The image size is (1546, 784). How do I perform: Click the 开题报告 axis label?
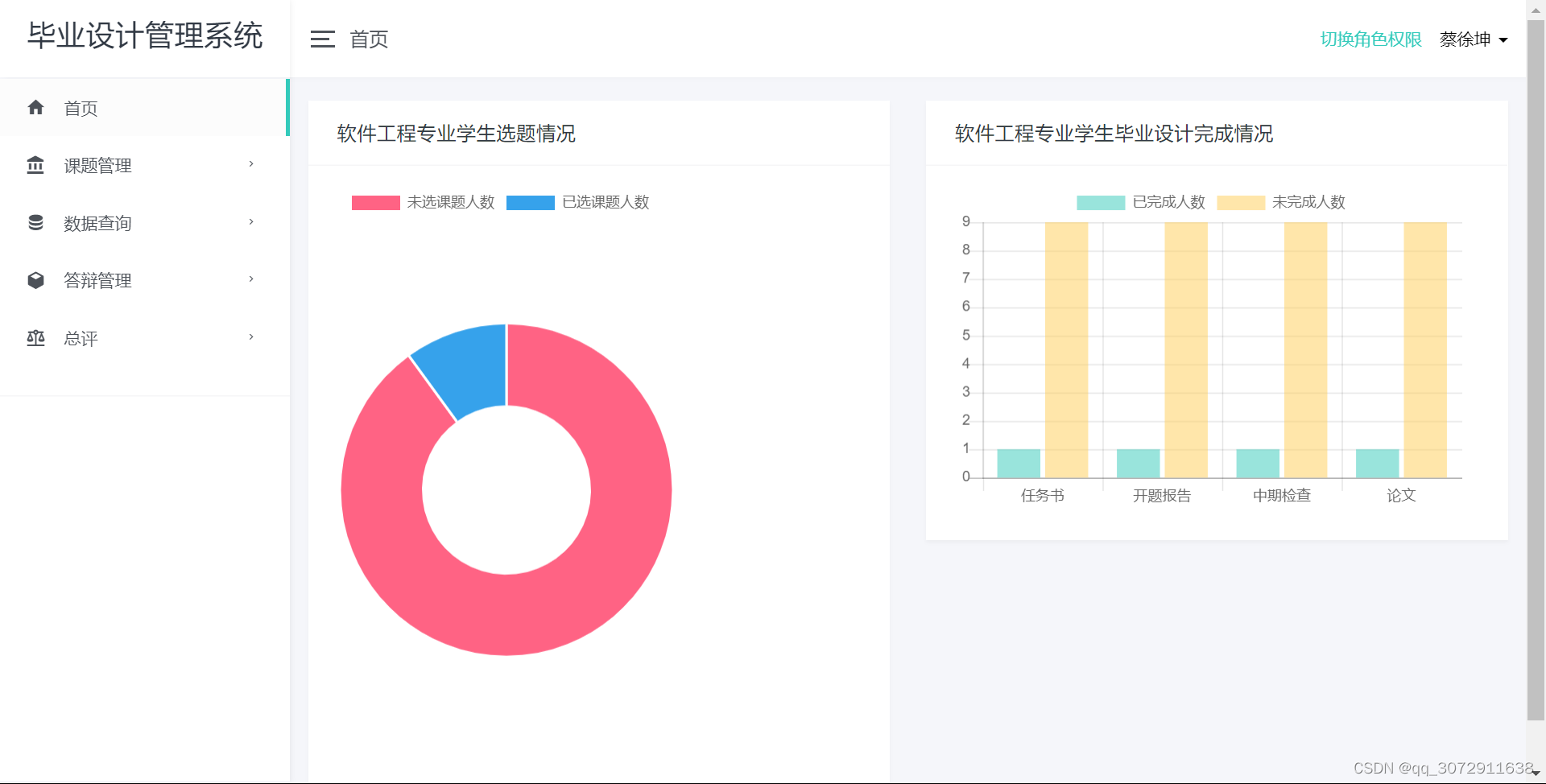[x=1162, y=496]
